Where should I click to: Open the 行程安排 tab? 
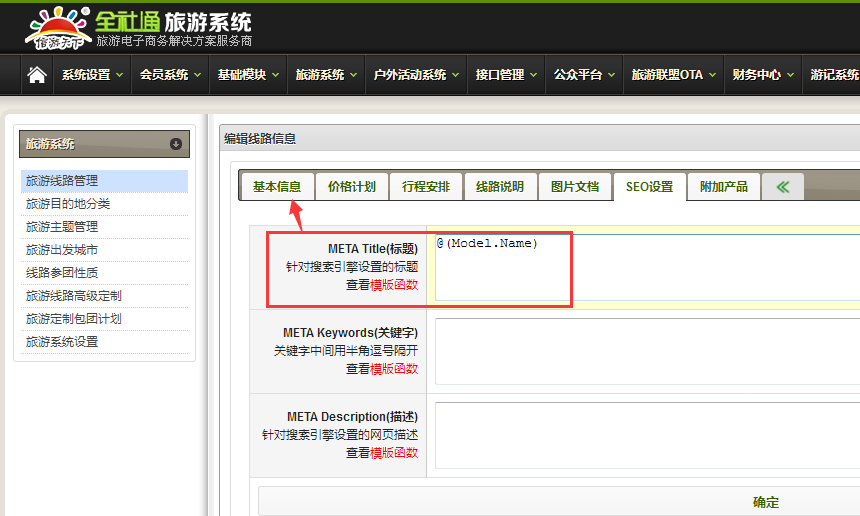pos(426,187)
